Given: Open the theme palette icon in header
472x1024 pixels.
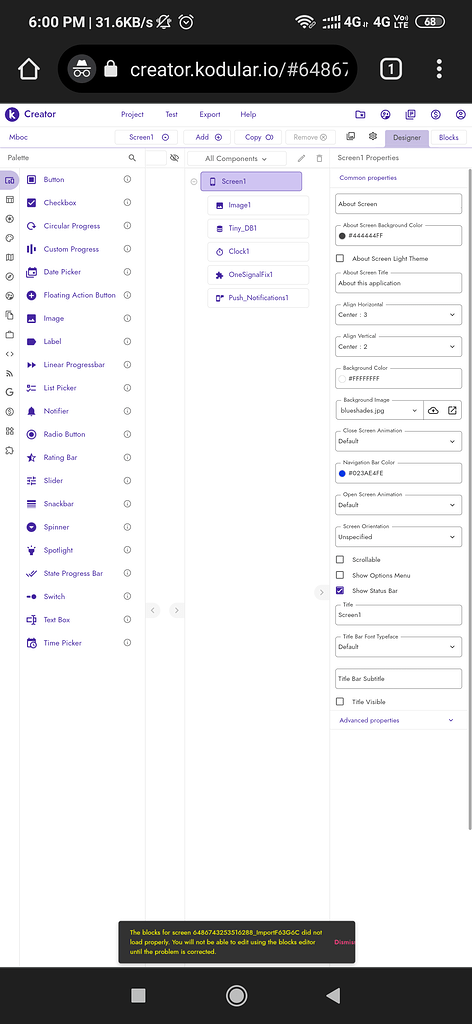Looking at the screenshot, I should 385,114.
